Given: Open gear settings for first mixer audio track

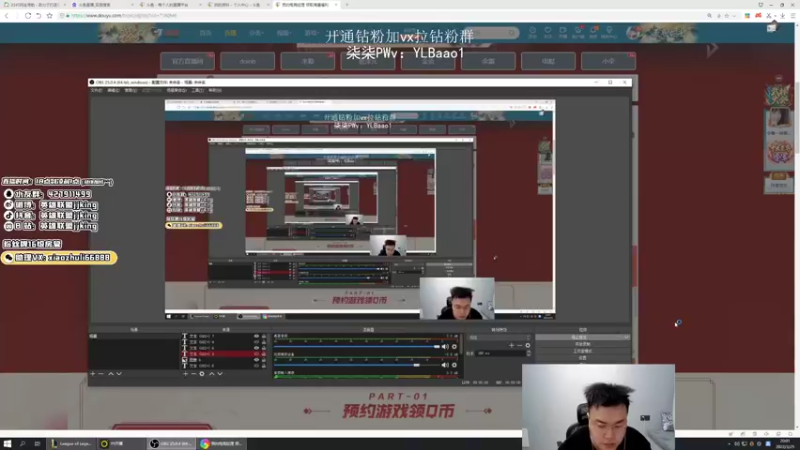Looking at the screenshot, I should 454,347.
